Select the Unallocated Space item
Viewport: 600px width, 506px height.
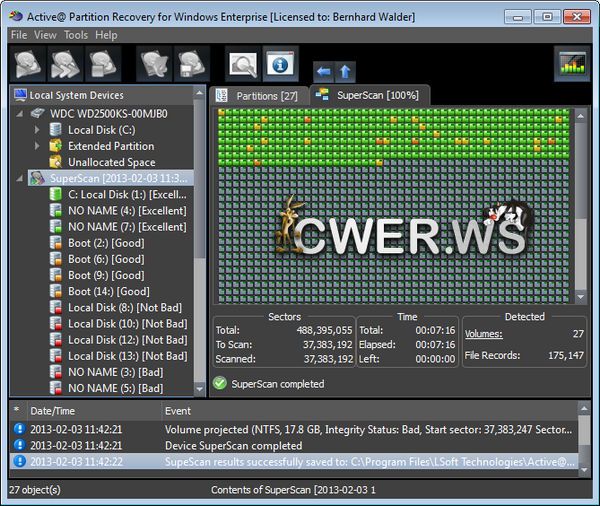(111, 162)
